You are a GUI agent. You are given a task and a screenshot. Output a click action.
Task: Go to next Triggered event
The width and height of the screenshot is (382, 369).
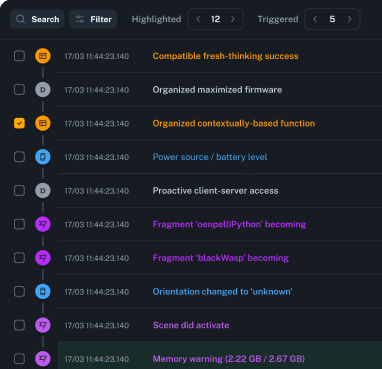click(349, 19)
